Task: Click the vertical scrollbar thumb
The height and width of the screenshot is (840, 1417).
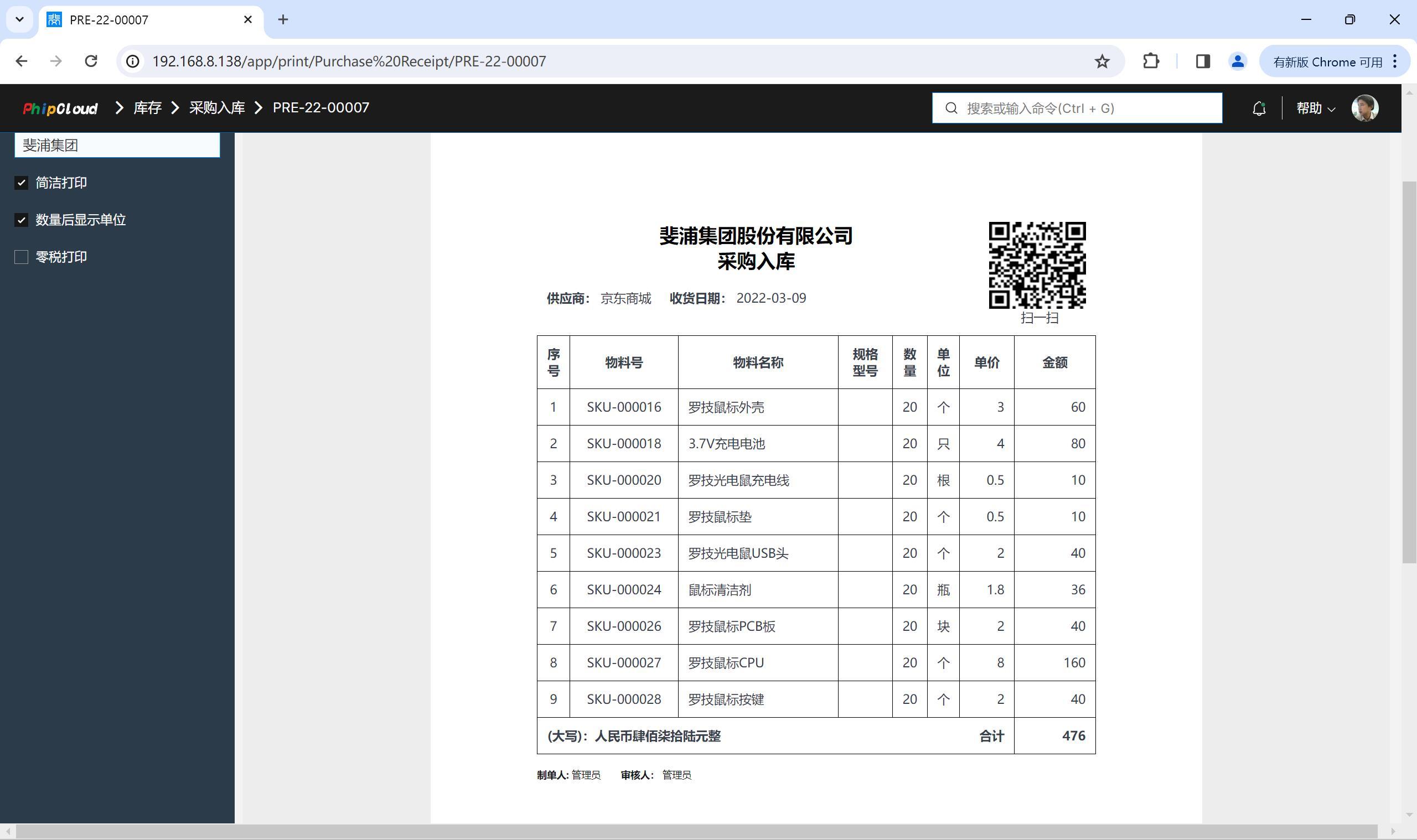Action: [x=1409, y=372]
